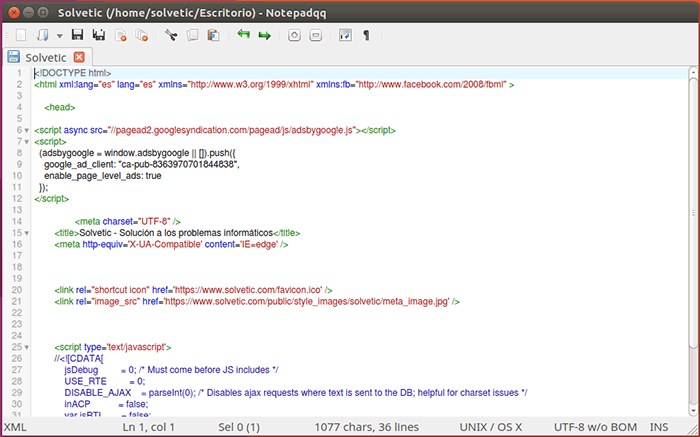700x437 pixels.
Task: Click the facebook.com/2008/fbml URL on line 2
Action: (x=431, y=84)
